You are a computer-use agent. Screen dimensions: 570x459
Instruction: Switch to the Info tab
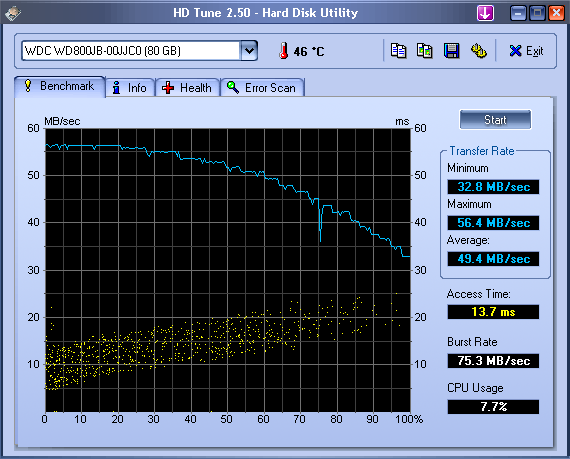coord(130,88)
